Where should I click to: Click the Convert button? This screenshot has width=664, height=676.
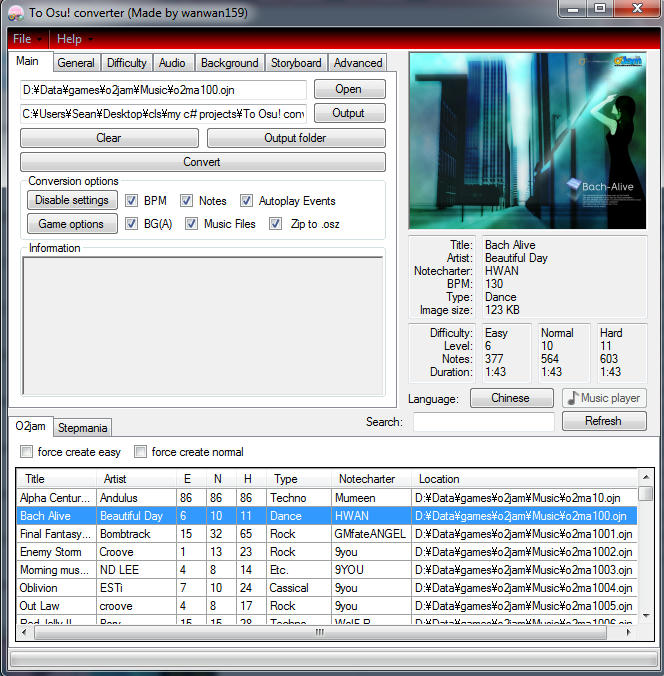[x=203, y=162]
